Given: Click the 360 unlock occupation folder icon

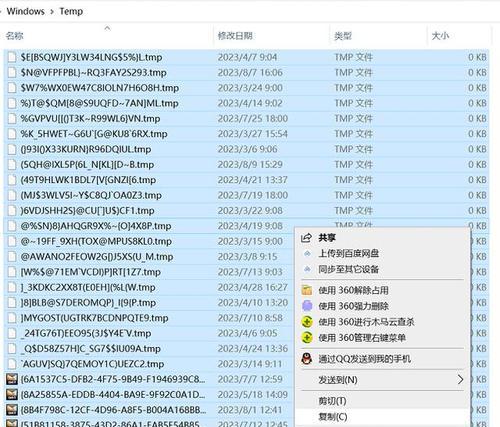Looking at the screenshot, I should (x=307, y=290).
